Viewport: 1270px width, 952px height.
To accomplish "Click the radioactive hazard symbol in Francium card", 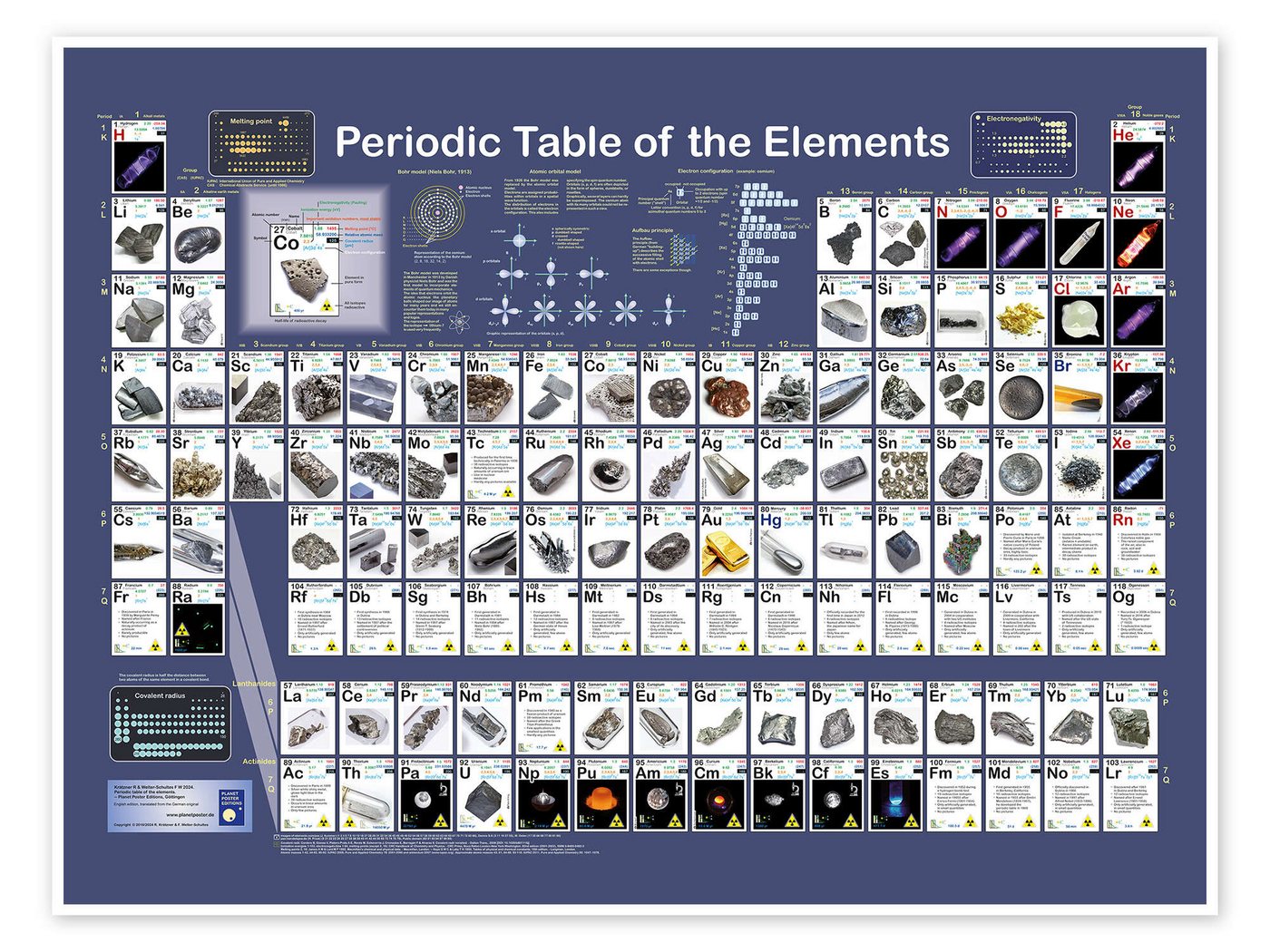I will pos(156,647).
